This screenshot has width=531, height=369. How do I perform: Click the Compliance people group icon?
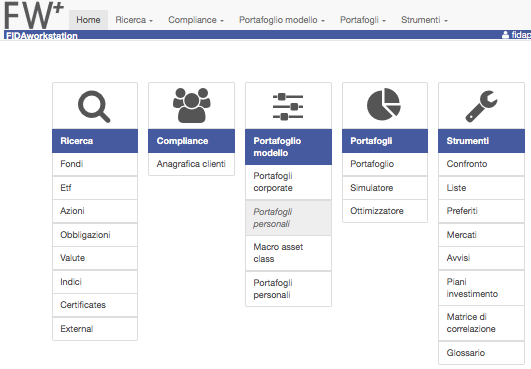pyautogui.click(x=192, y=105)
